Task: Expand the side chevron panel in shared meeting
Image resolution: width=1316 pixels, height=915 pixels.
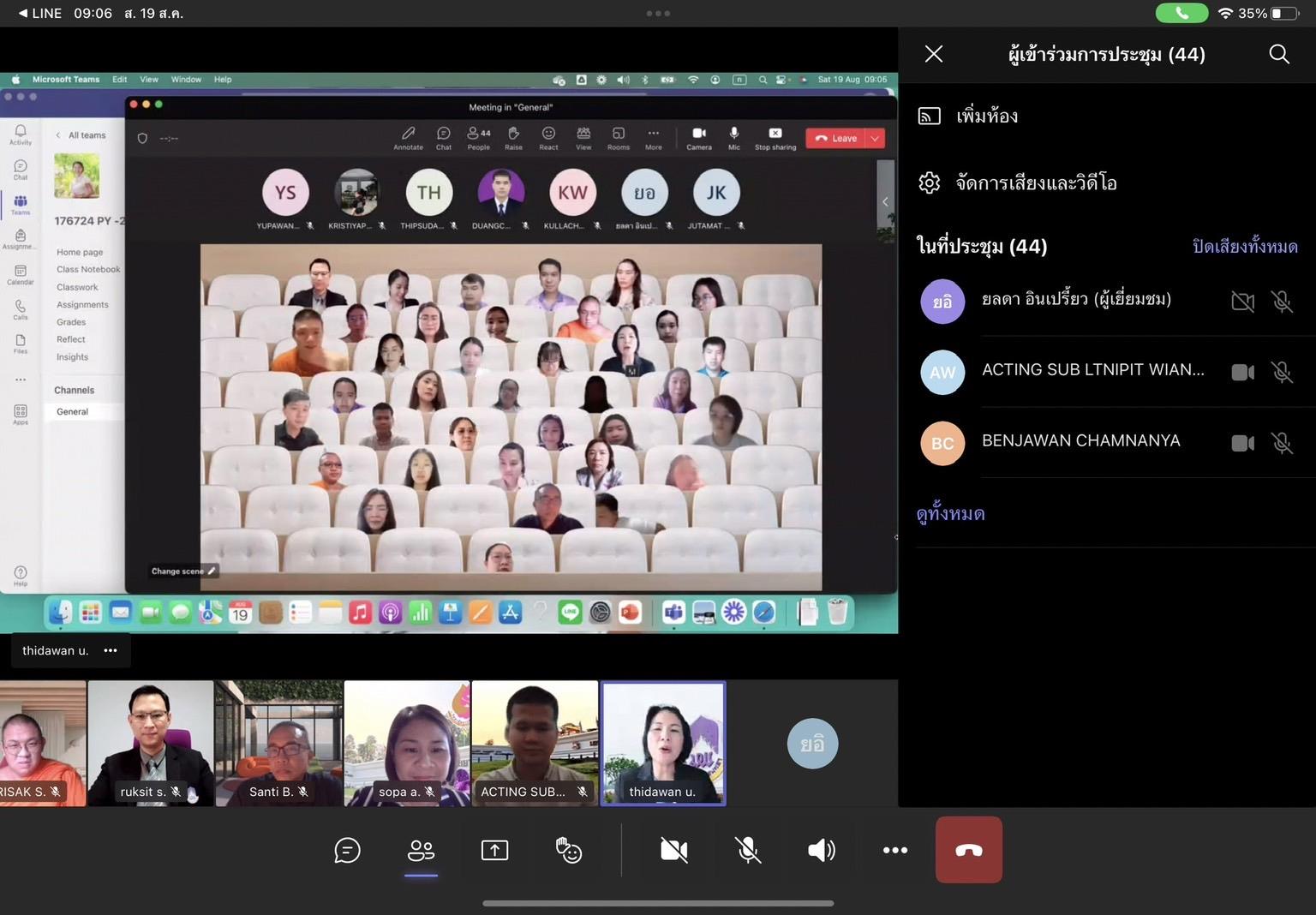Action: point(885,202)
